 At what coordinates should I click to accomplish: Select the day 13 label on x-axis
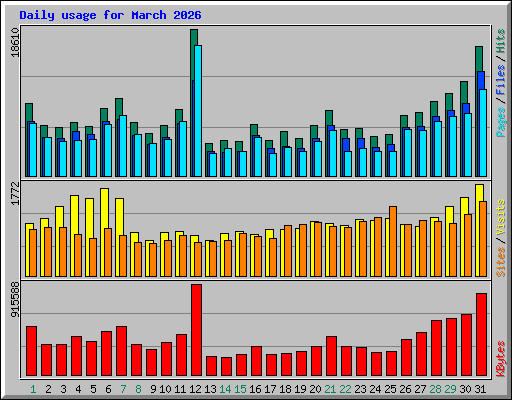tap(210, 389)
